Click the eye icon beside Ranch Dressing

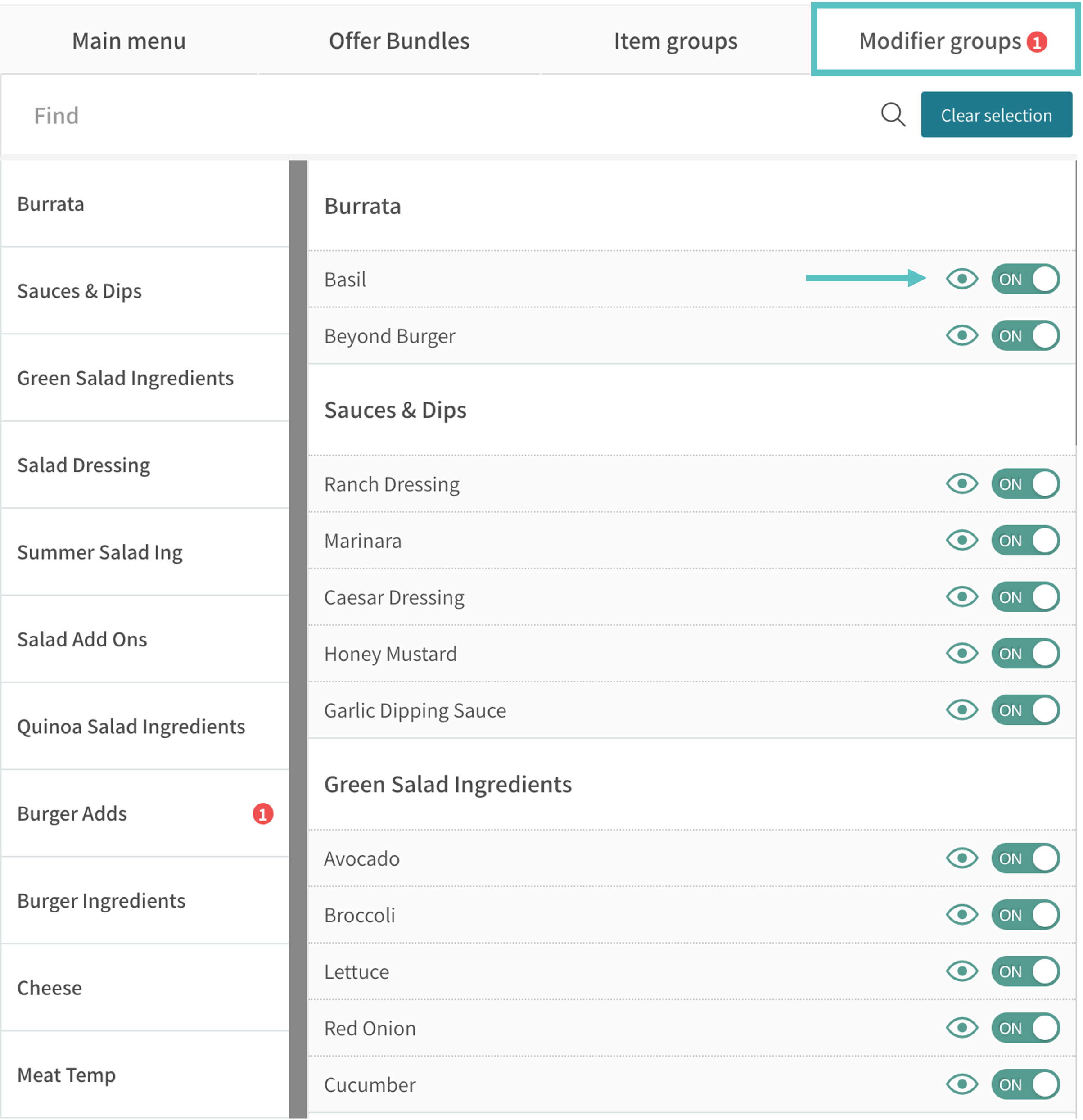[x=962, y=484]
